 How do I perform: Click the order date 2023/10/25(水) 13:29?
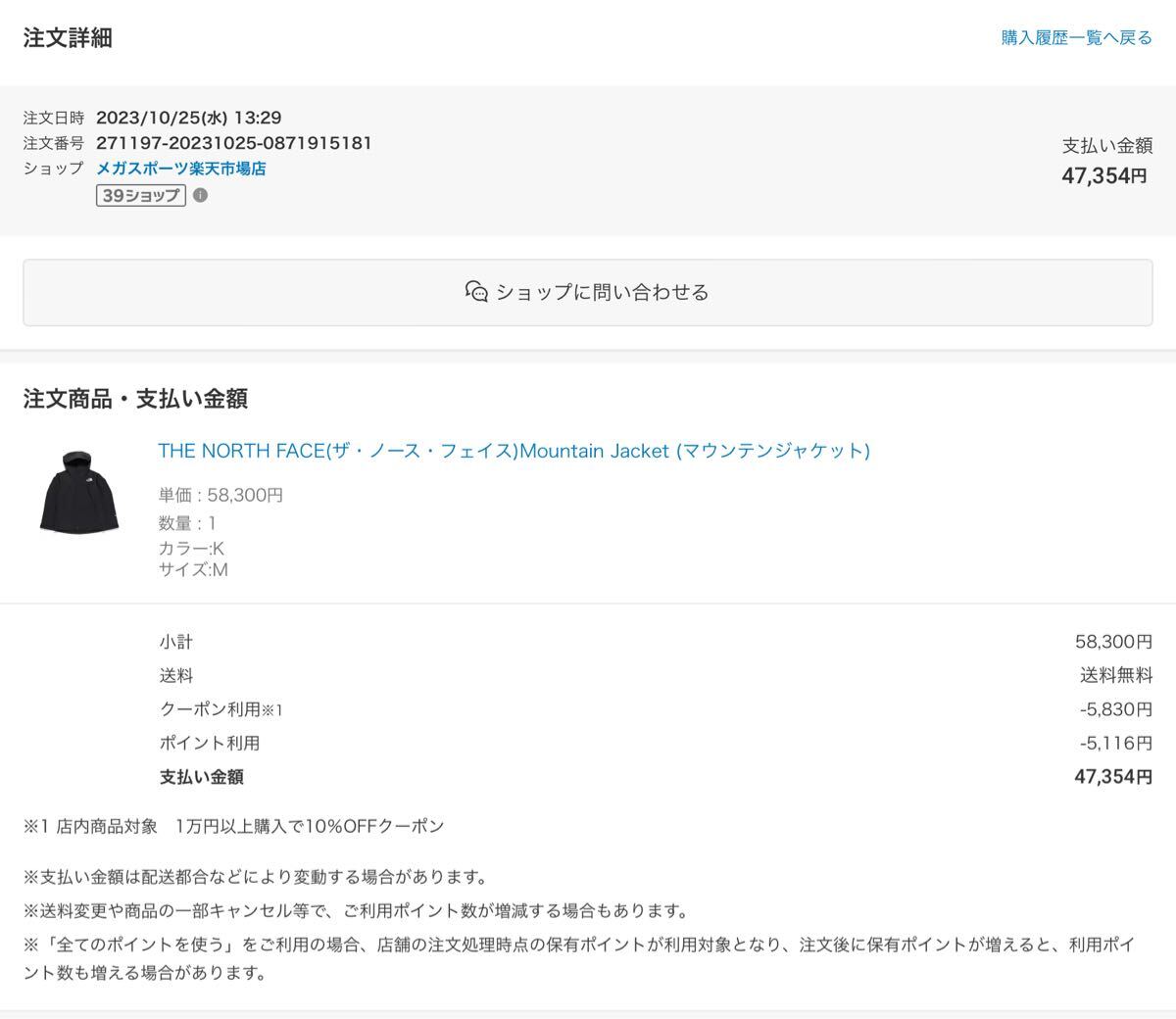pyautogui.click(x=189, y=118)
